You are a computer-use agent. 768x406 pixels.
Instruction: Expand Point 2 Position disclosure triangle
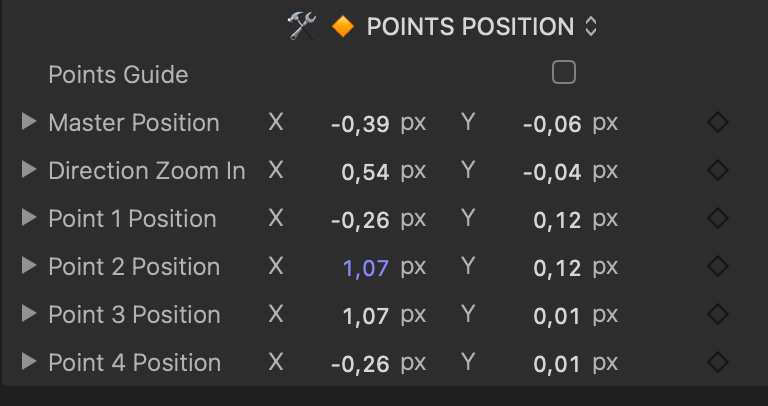click(29, 267)
